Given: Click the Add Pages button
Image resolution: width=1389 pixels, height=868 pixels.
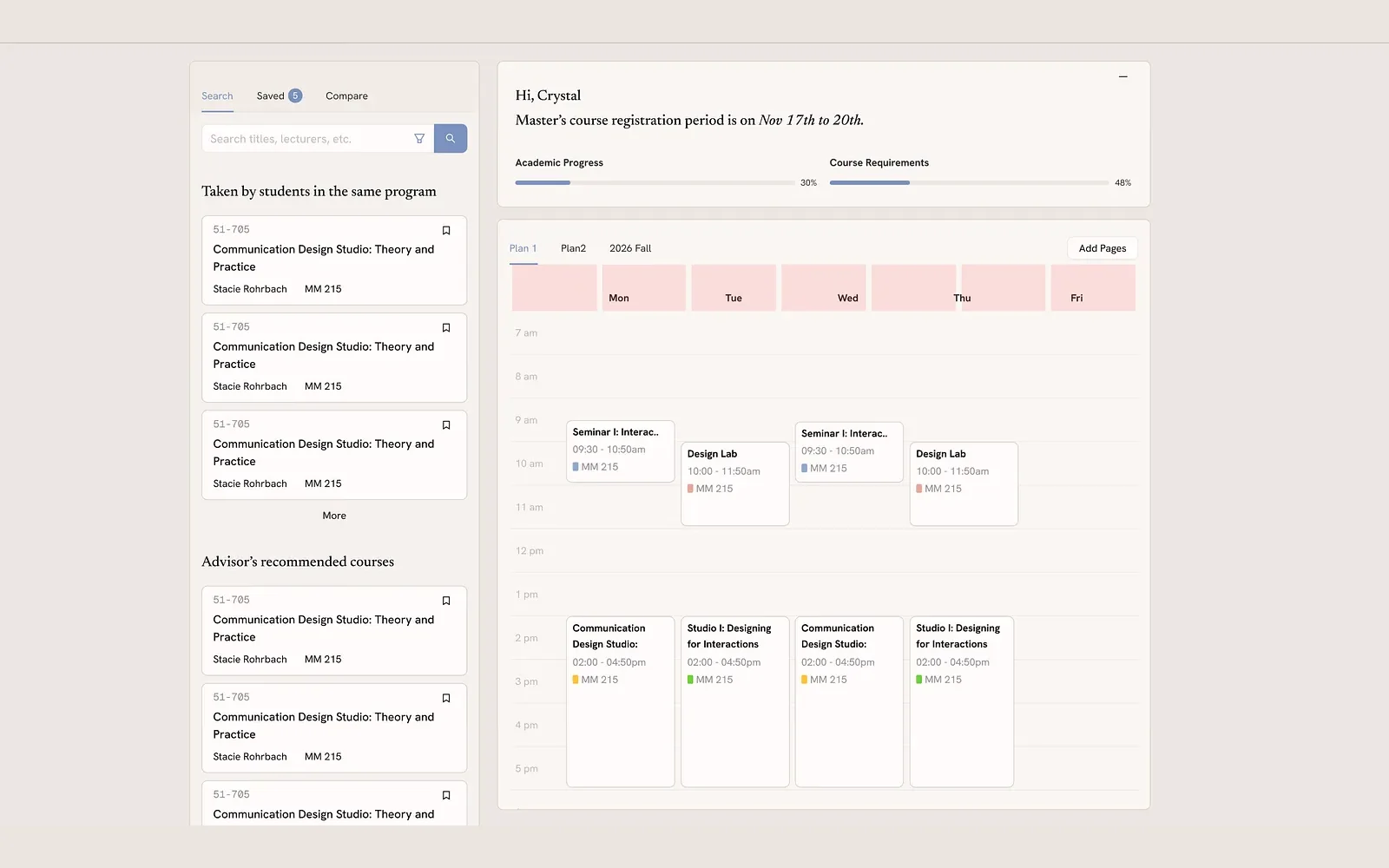Looking at the screenshot, I should point(1103,248).
